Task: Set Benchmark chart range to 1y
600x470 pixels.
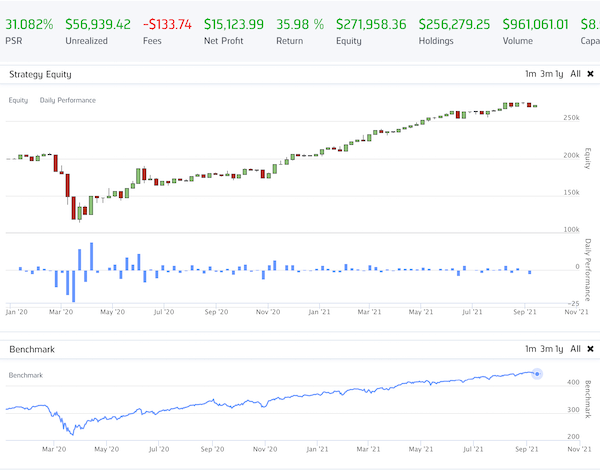Action: tap(559, 349)
